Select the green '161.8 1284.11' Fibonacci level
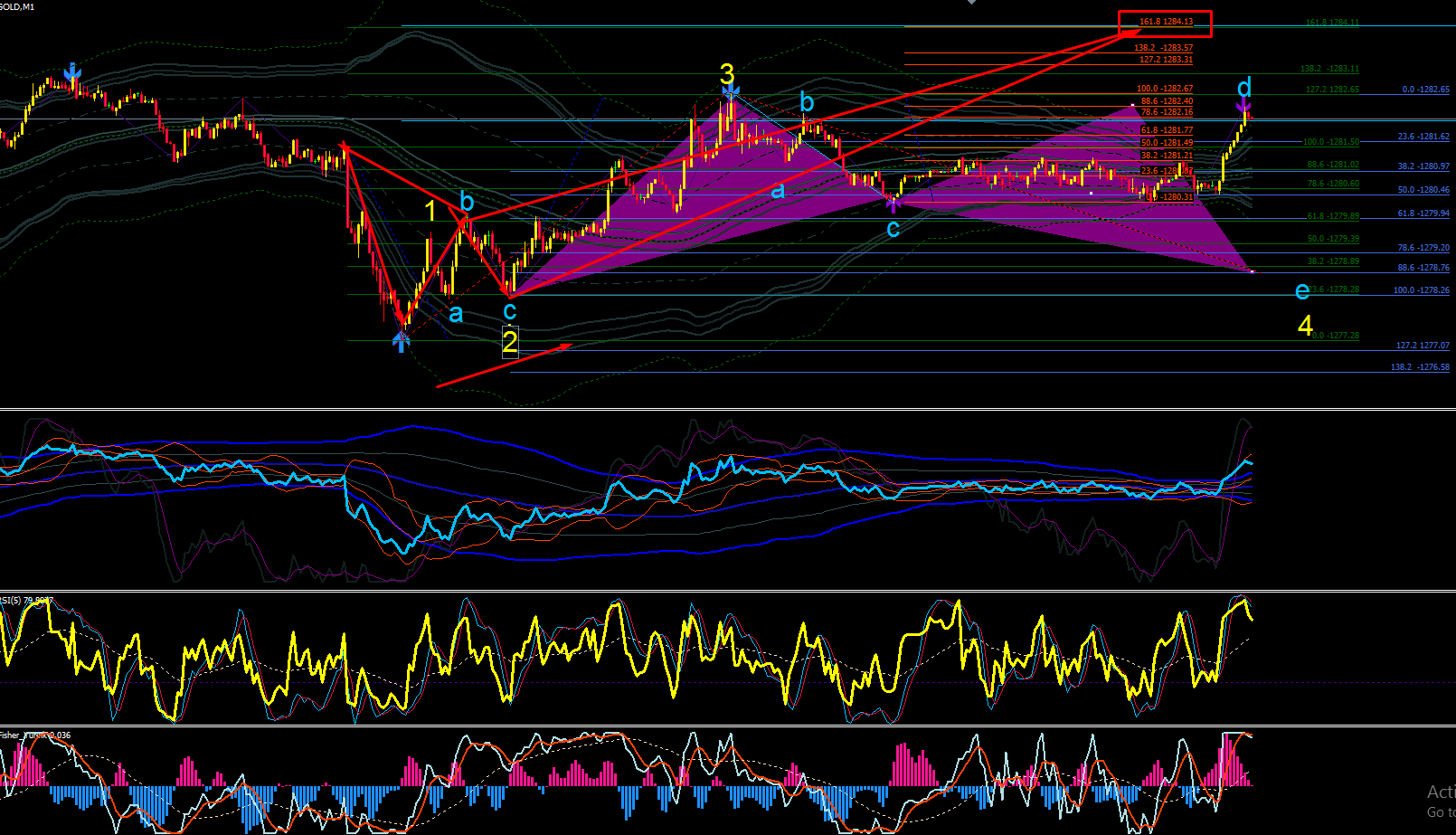 click(1332, 23)
